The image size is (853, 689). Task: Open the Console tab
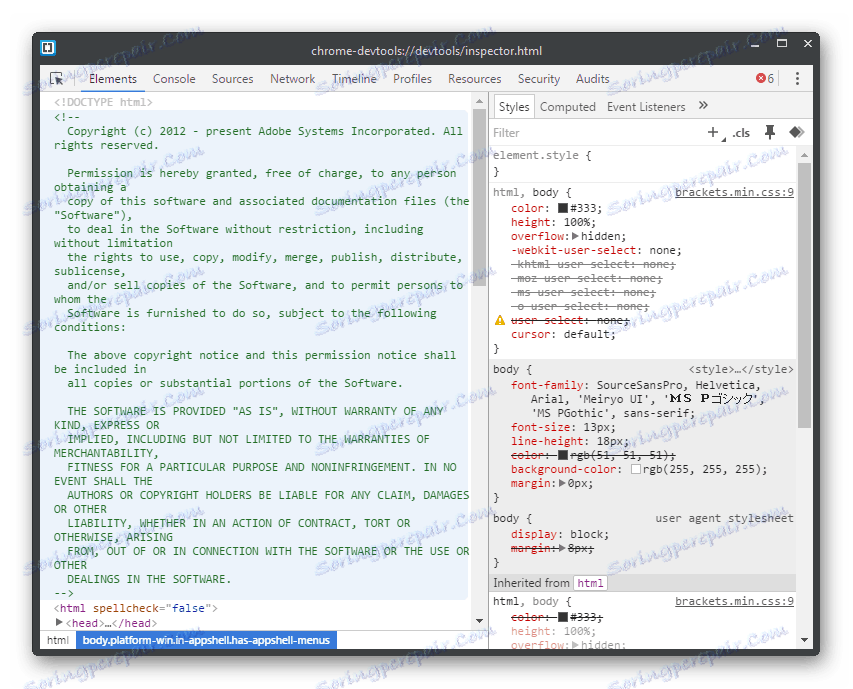[x=174, y=79]
